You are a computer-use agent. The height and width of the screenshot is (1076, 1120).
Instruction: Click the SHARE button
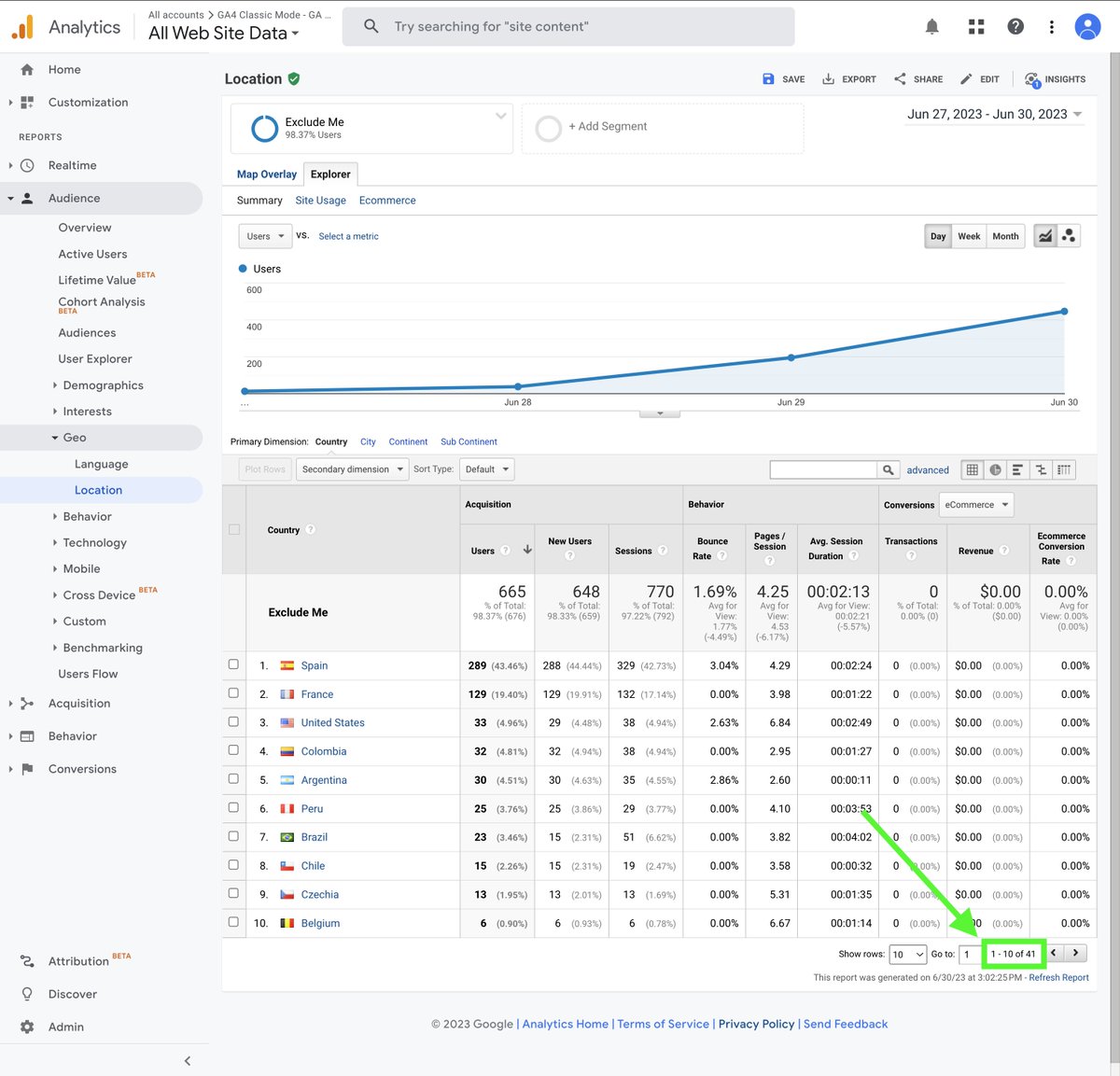click(918, 79)
